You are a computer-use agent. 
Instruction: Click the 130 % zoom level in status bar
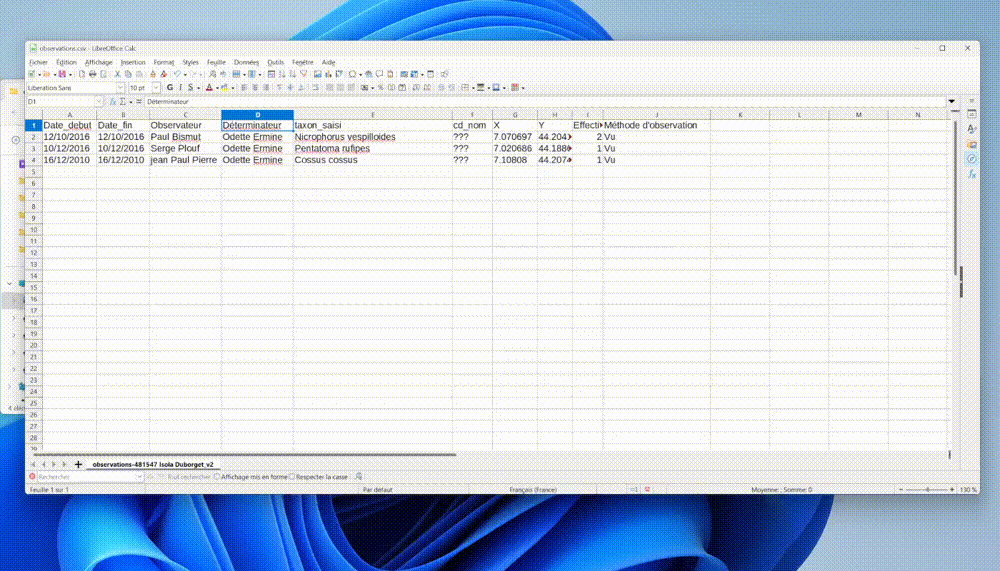pyautogui.click(x=968, y=489)
